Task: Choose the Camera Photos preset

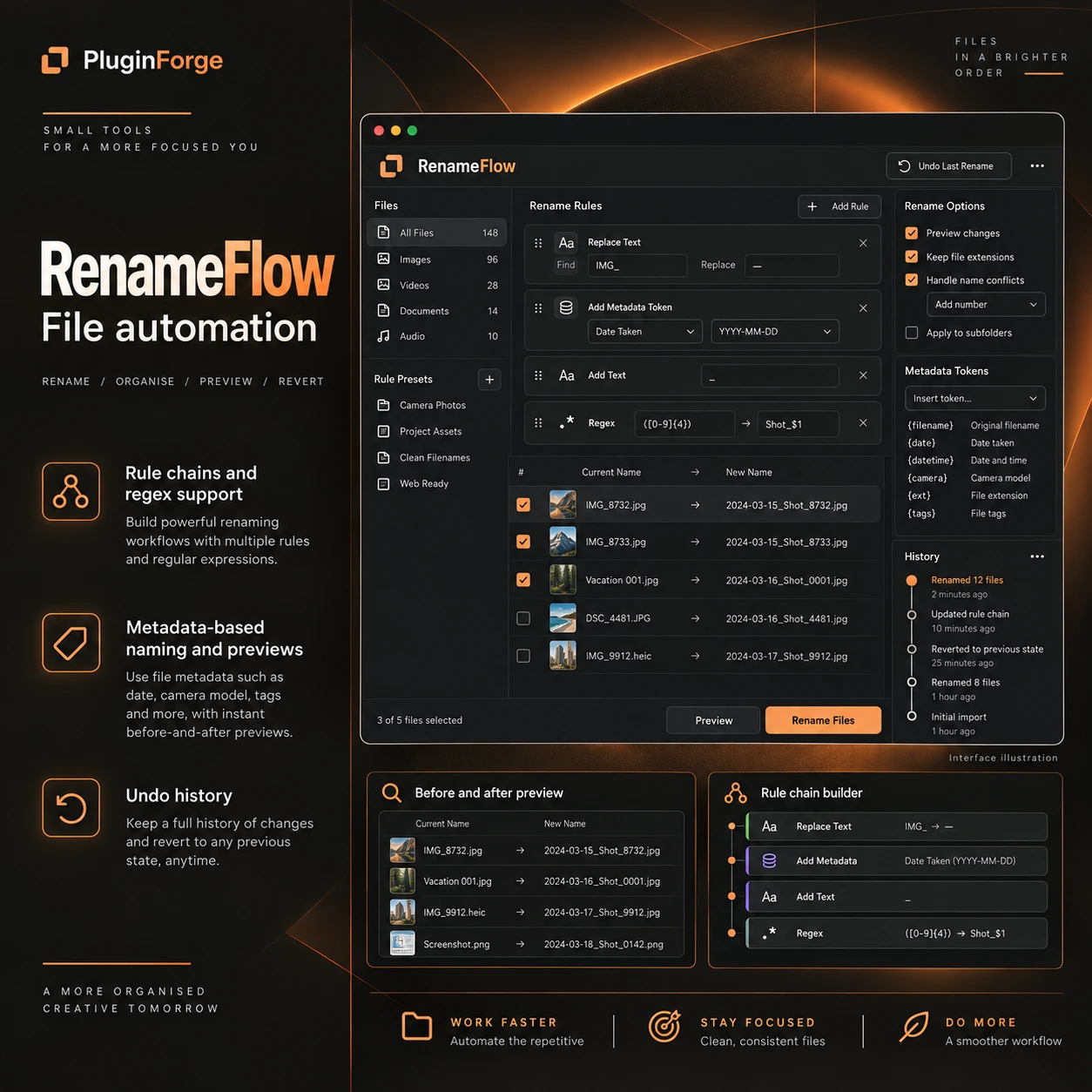Action: 433,405
